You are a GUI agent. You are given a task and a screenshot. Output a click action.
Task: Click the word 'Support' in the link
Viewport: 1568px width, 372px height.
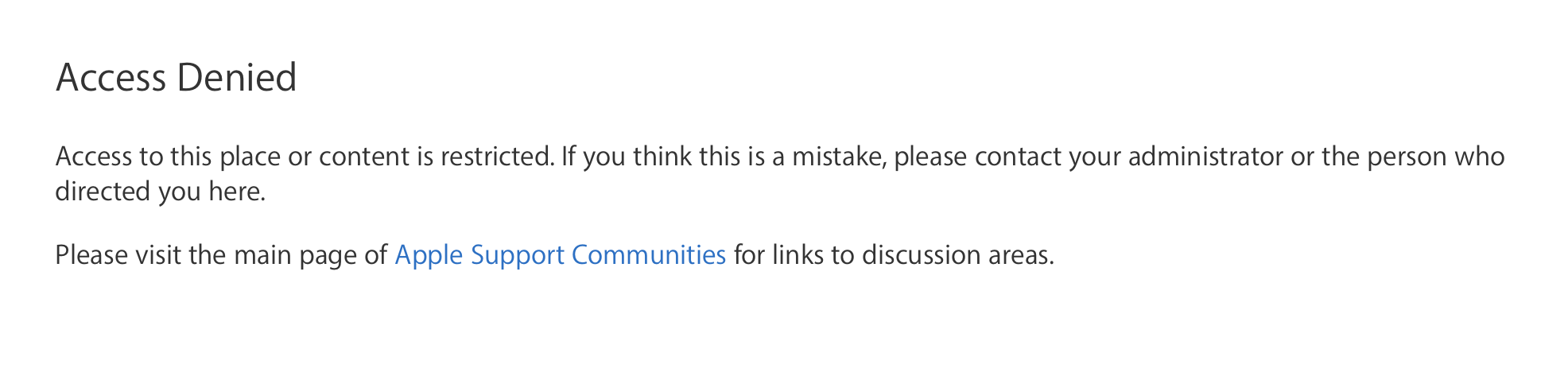click(x=517, y=255)
